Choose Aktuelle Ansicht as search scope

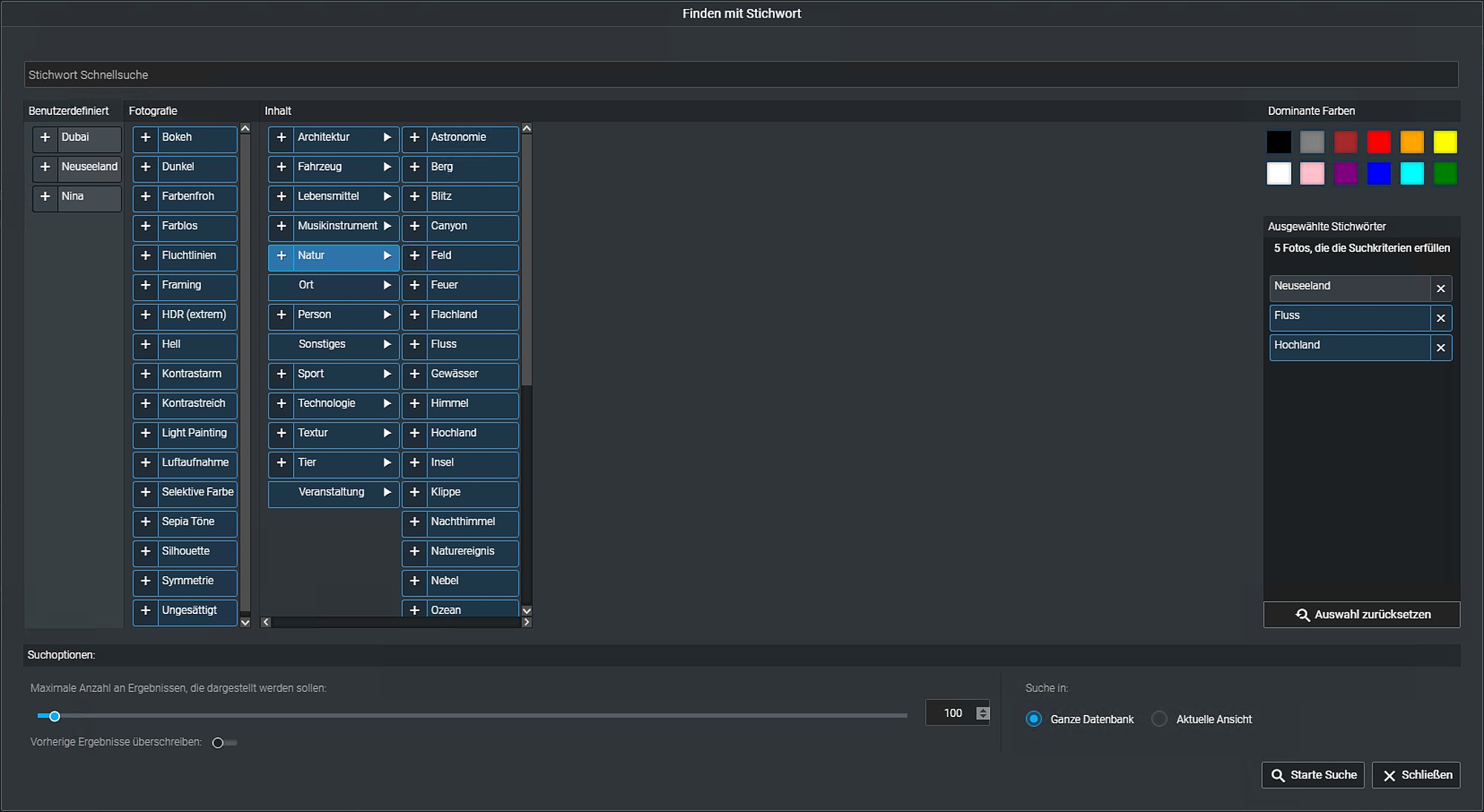click(x=1159, y=719)
